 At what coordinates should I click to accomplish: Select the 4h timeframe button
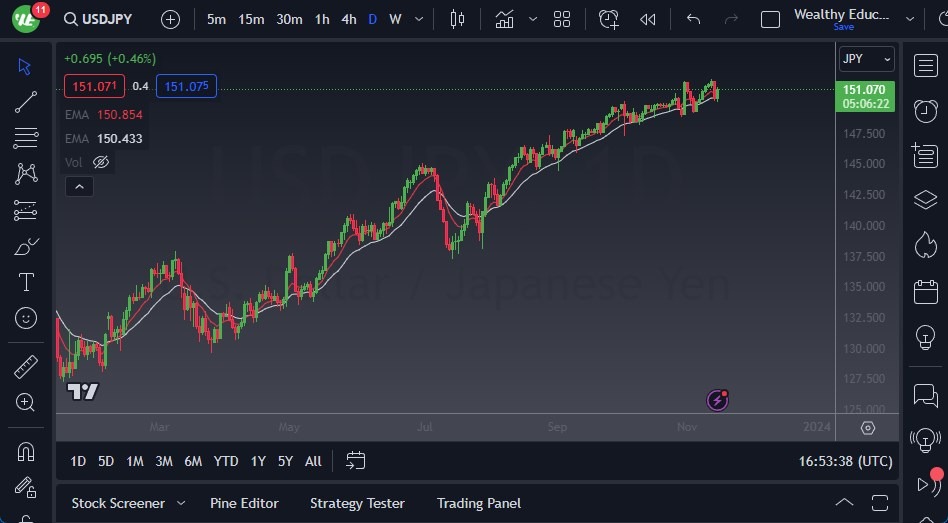[348, 19]
